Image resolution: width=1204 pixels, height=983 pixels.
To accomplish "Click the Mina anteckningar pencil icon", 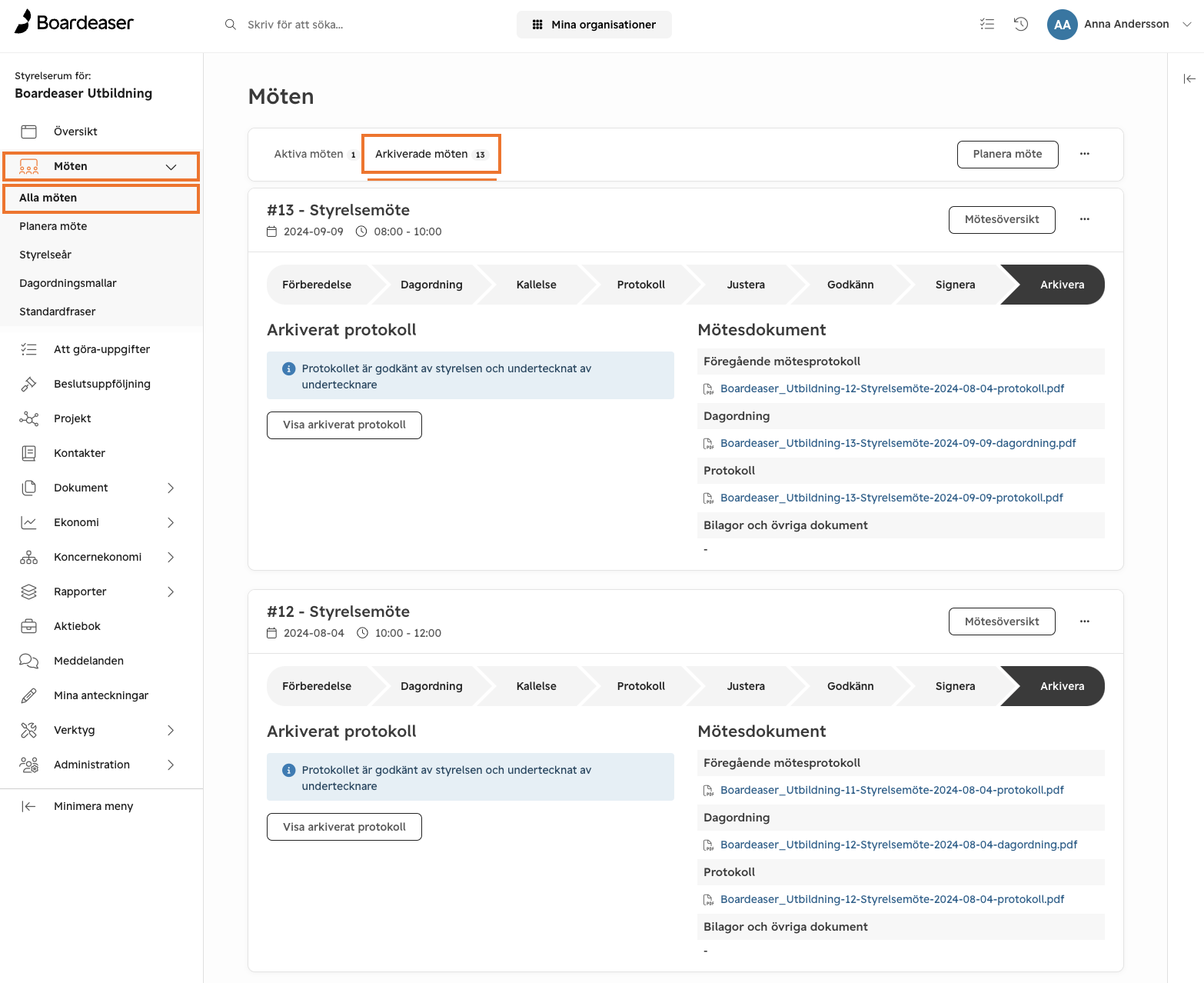I will [28, 695].
